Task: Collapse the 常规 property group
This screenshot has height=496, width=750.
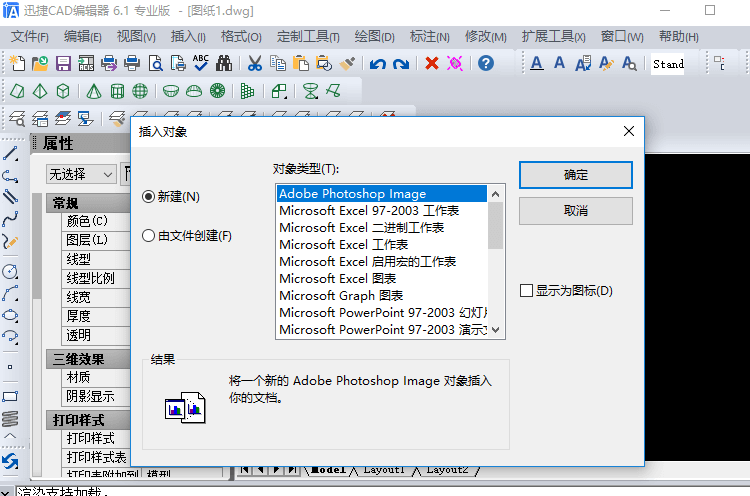Action: [x=88, y=203]
